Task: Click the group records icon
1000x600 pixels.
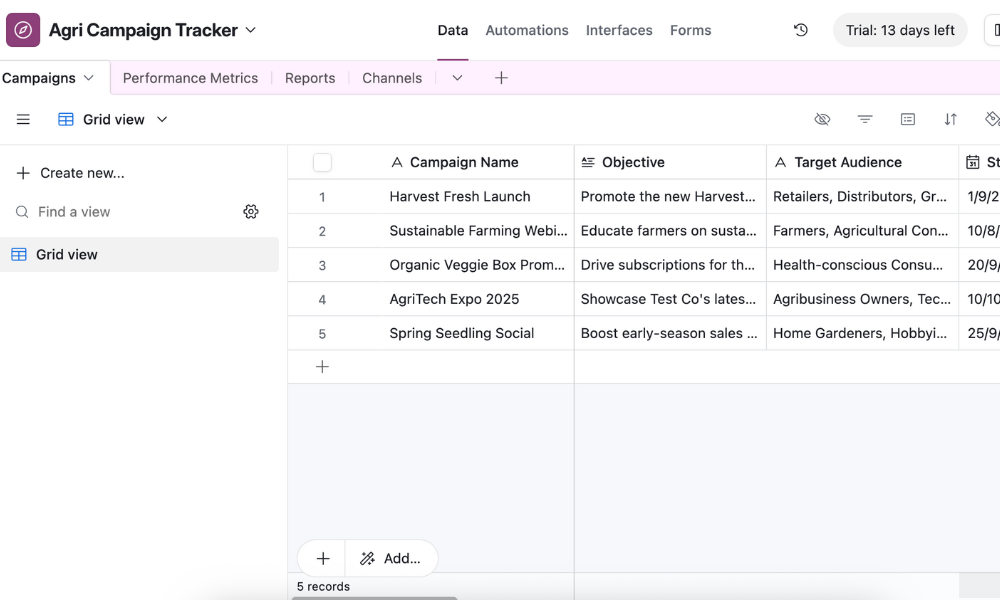Action: point(908,119)
